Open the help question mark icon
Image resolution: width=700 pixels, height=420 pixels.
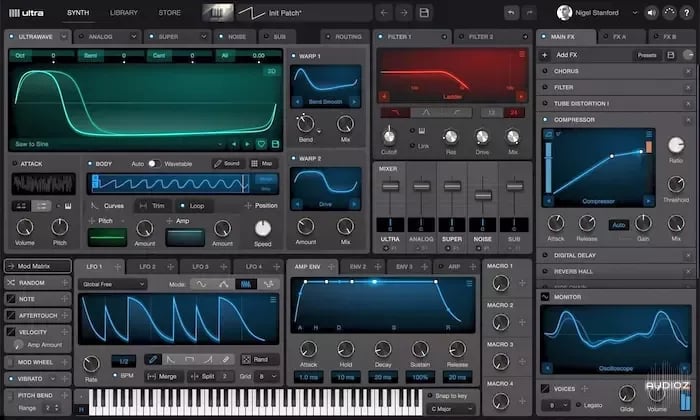point(687,13)
